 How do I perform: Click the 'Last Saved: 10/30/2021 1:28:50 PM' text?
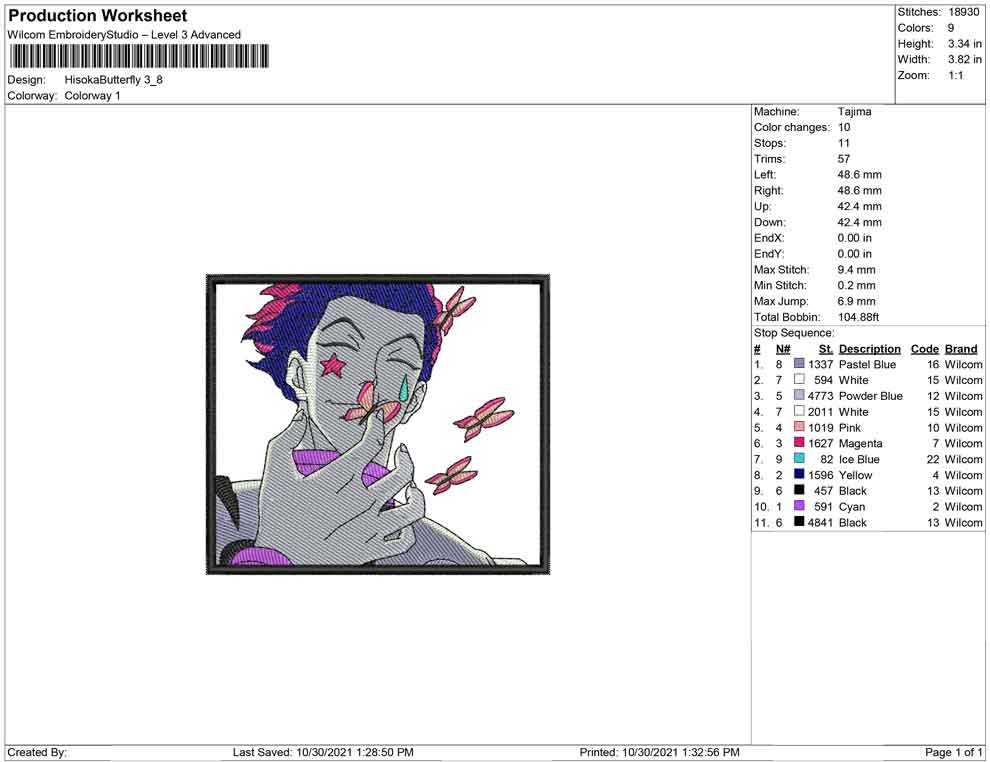[323, 752]
